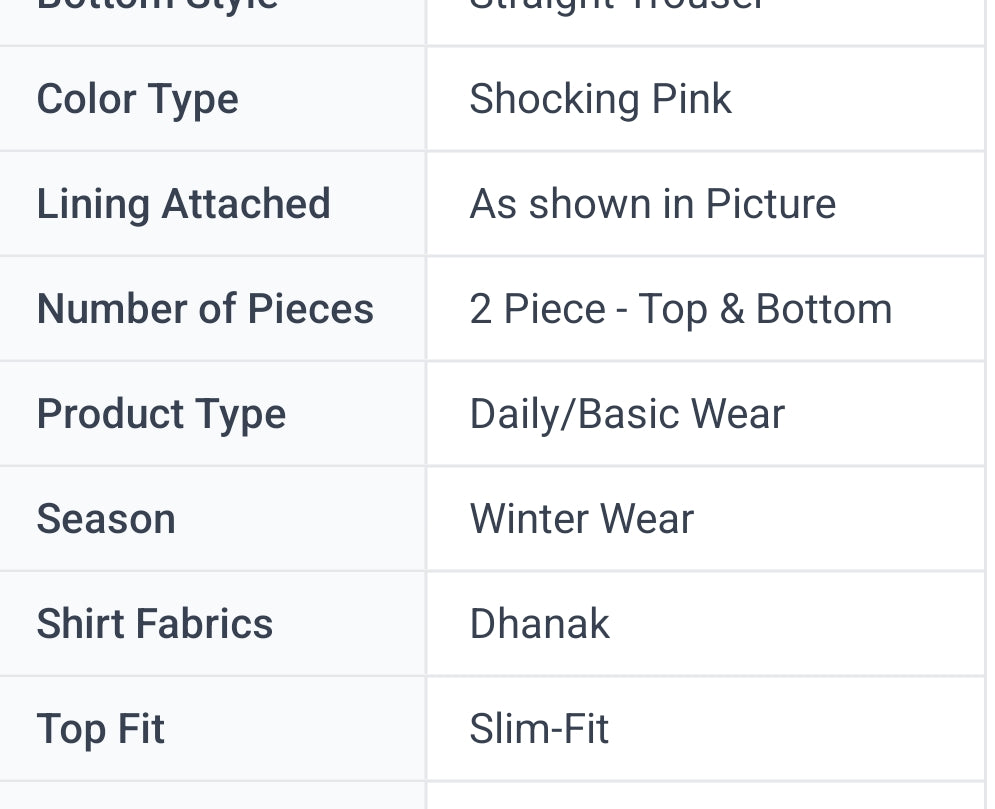This screenshot has height=809, width=995.
Task: Select the 'Shocking Pink' value text
Action: point(600,99)
